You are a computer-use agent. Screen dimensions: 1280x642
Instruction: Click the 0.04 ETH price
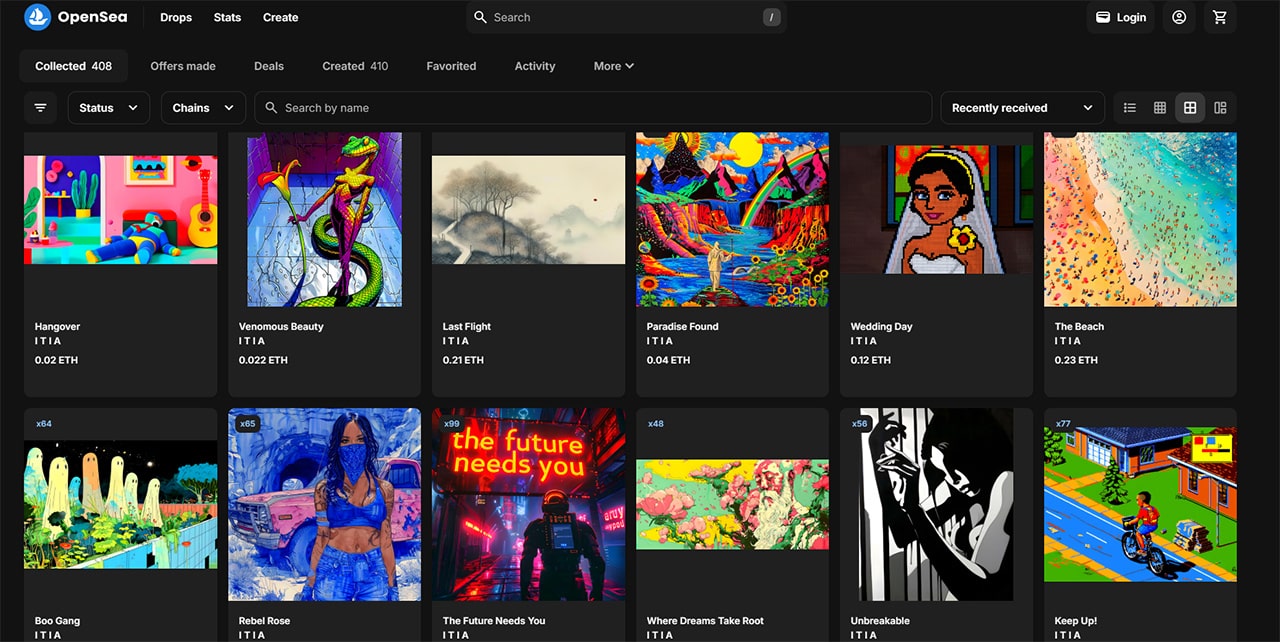pyautogui.click(x=668, y=360)
